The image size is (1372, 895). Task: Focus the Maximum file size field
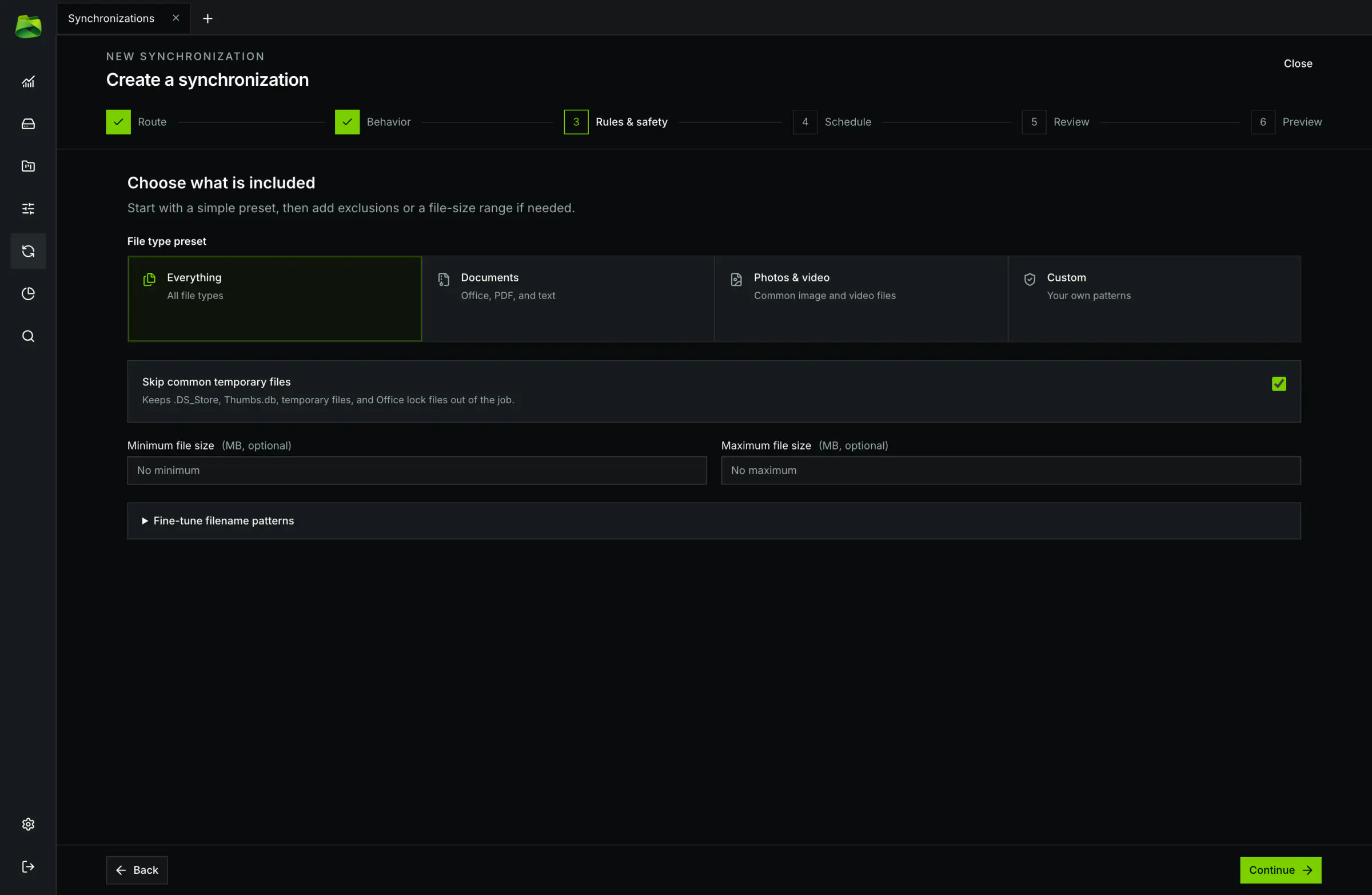(1011, 471)
